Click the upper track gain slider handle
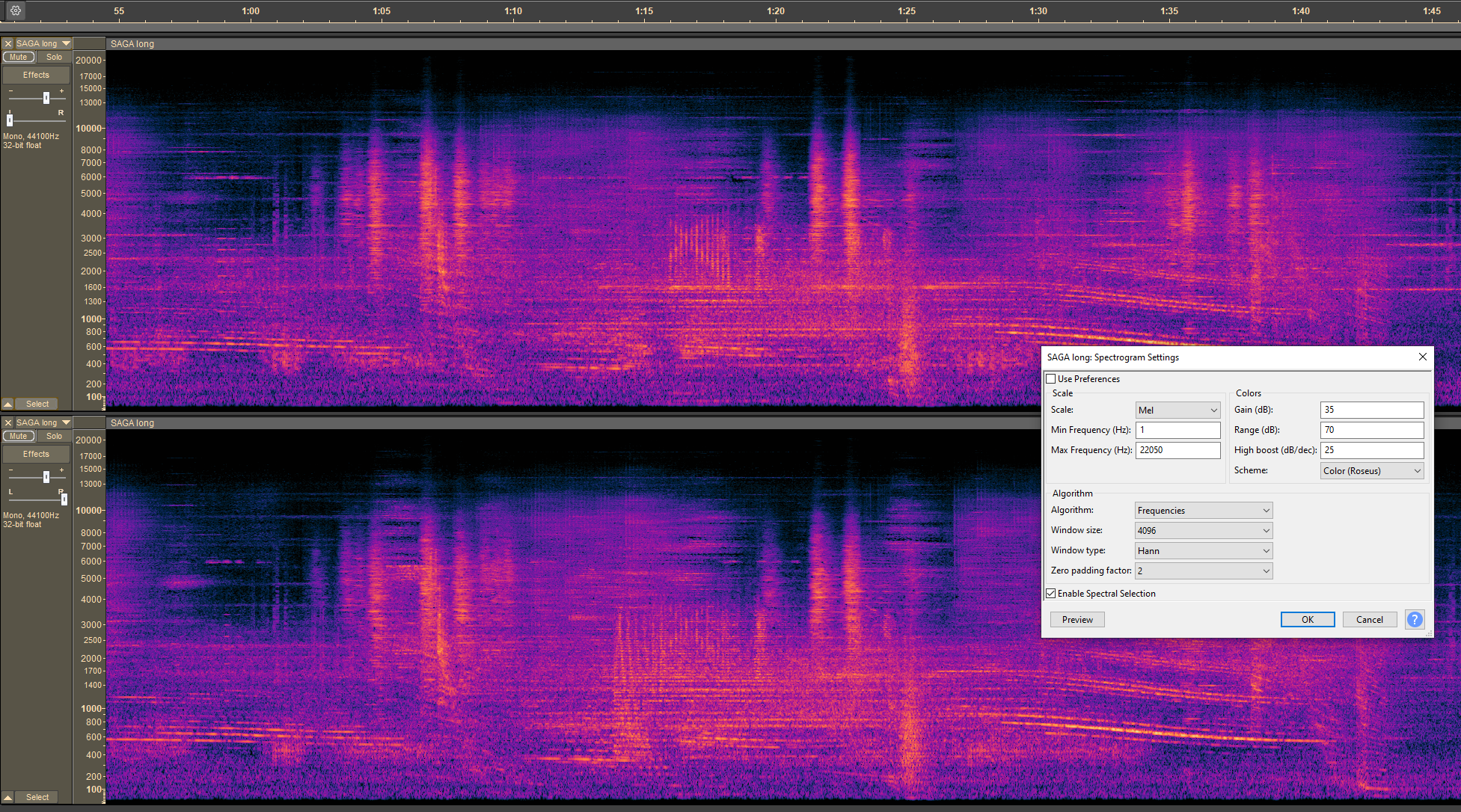Screen dimensions: 1461x812 tap(46, 98)
